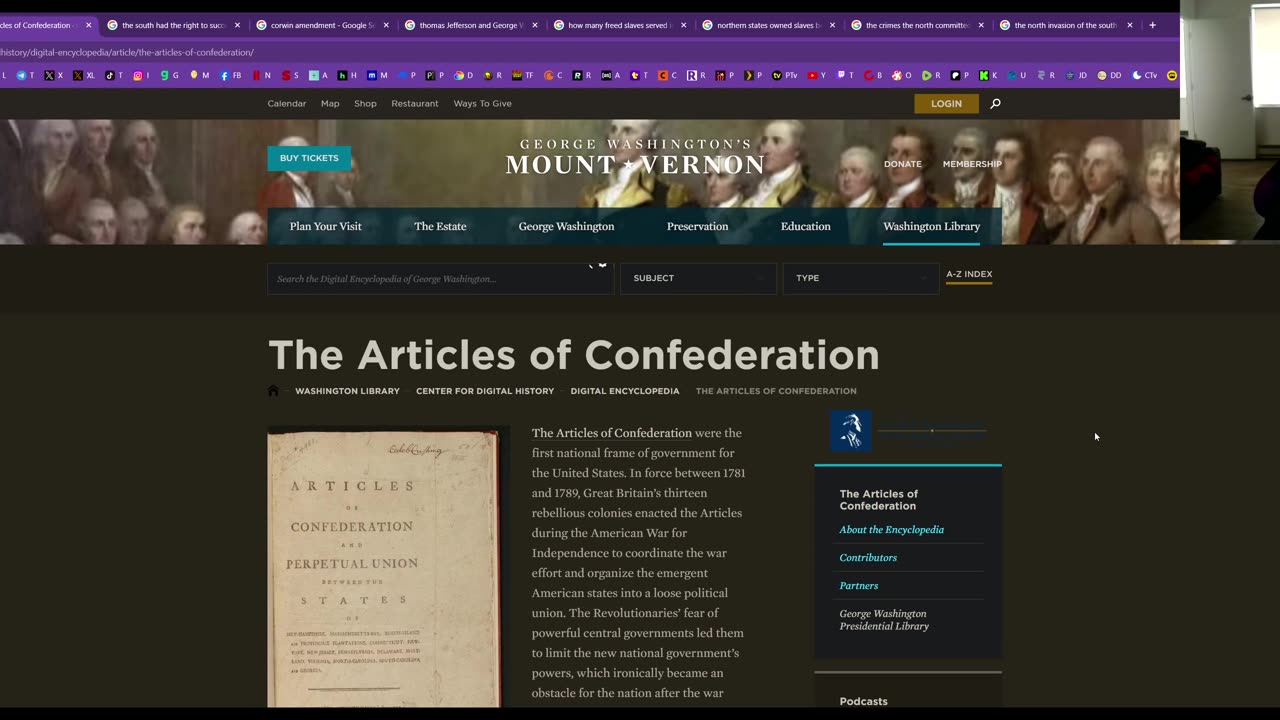Viewport: 1280px width, 720px height.
Task: Open the Ways To Give link
Action: pos(482,104)
